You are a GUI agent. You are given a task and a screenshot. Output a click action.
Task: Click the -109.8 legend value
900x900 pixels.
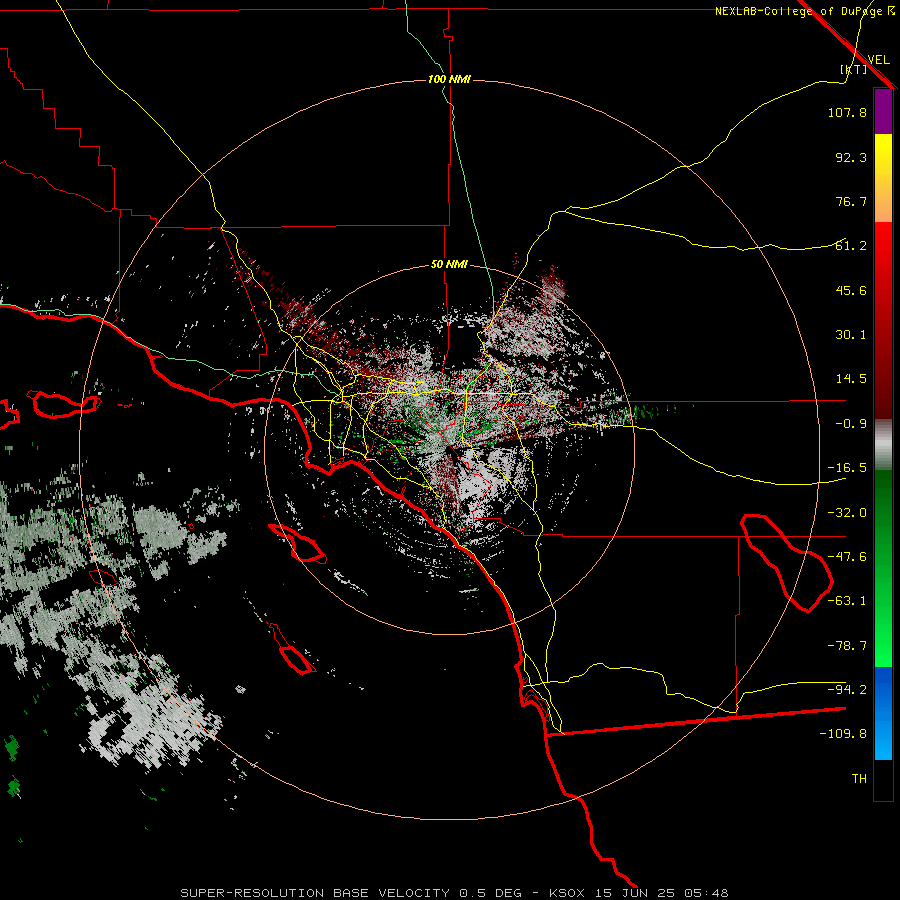[x=843, y=734]
